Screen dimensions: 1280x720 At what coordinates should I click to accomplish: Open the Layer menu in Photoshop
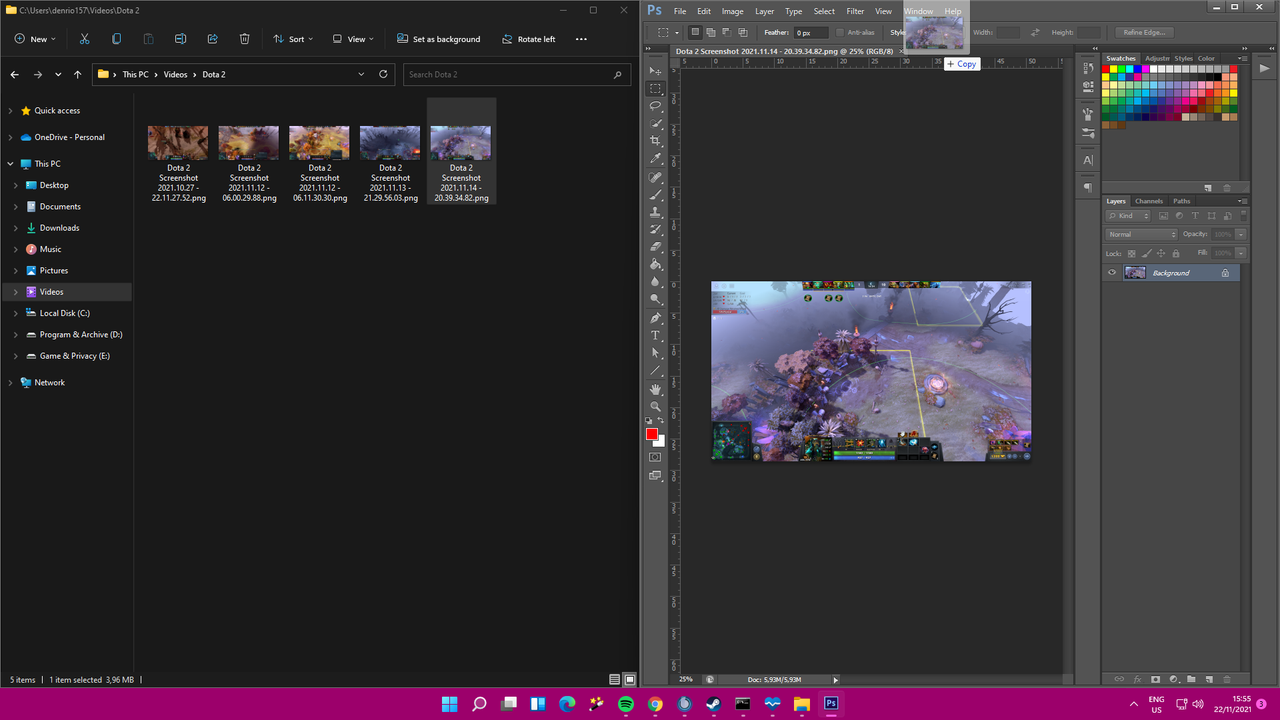pyautogui.click(x=764, y=11)
